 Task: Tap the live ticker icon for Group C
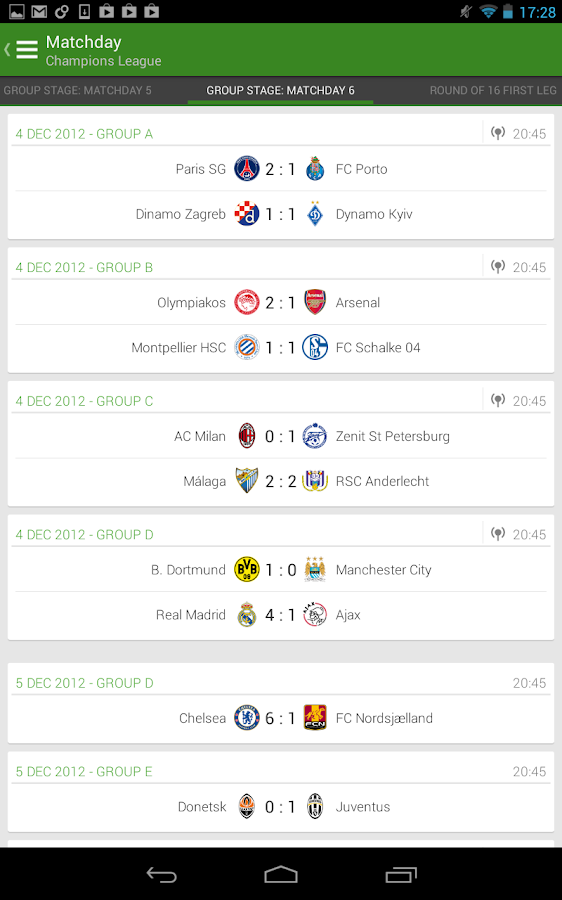pyautogui.click(x=498, y=400)
